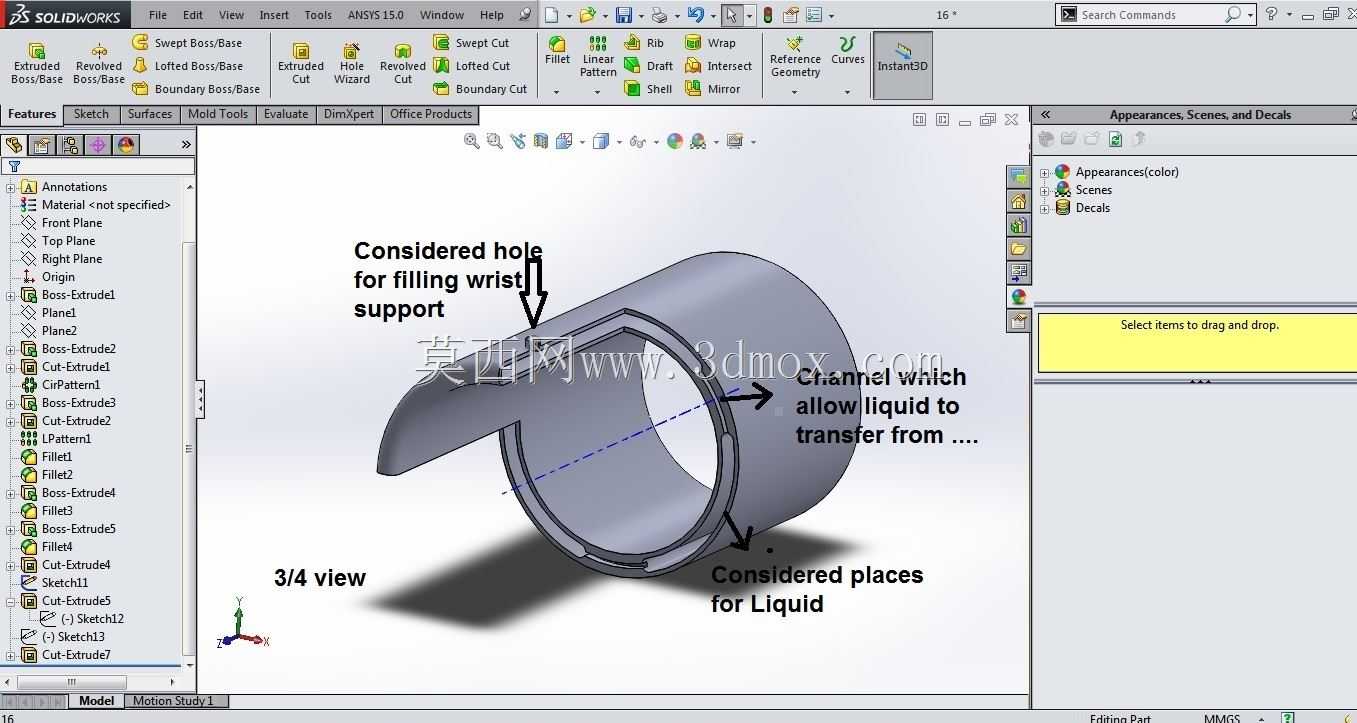
Task: Select the Draft tool
Action: [x=648, y=66]
